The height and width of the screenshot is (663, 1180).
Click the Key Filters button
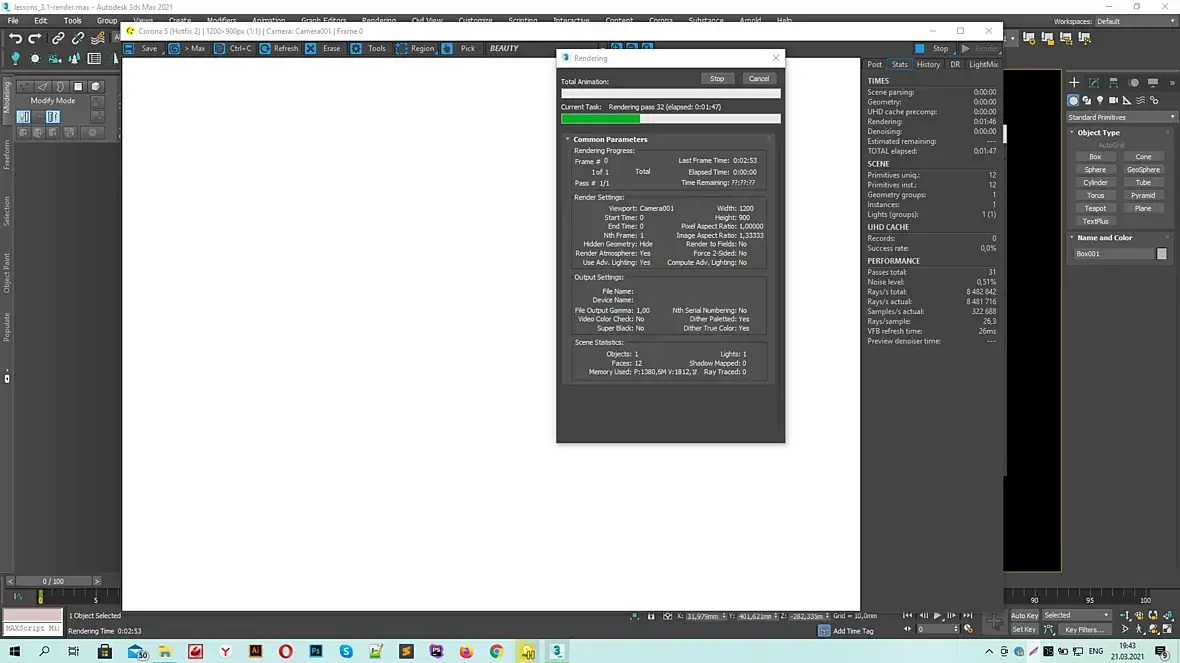point(1084,630)
